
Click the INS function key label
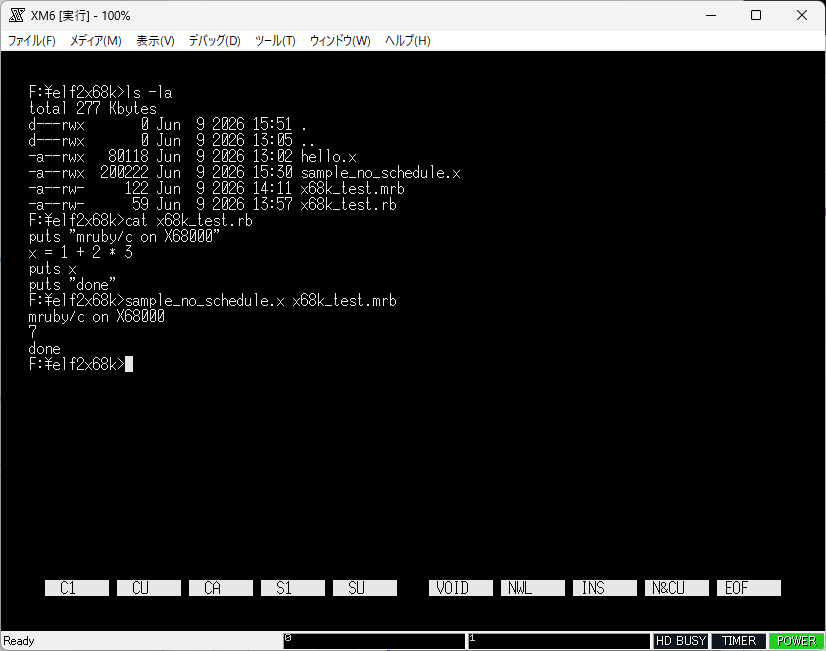tap(605, 588)
